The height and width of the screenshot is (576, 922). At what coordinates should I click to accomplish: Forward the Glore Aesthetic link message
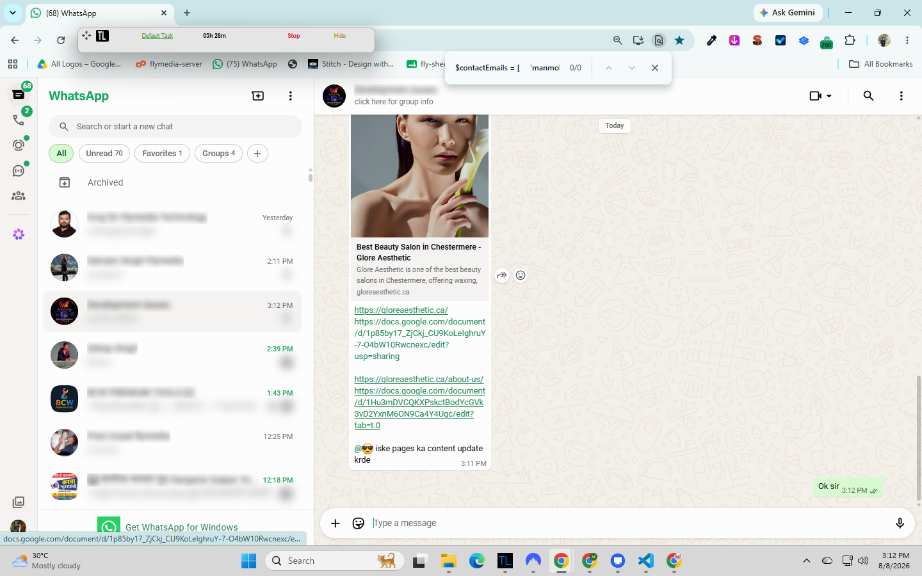[501, 275]
